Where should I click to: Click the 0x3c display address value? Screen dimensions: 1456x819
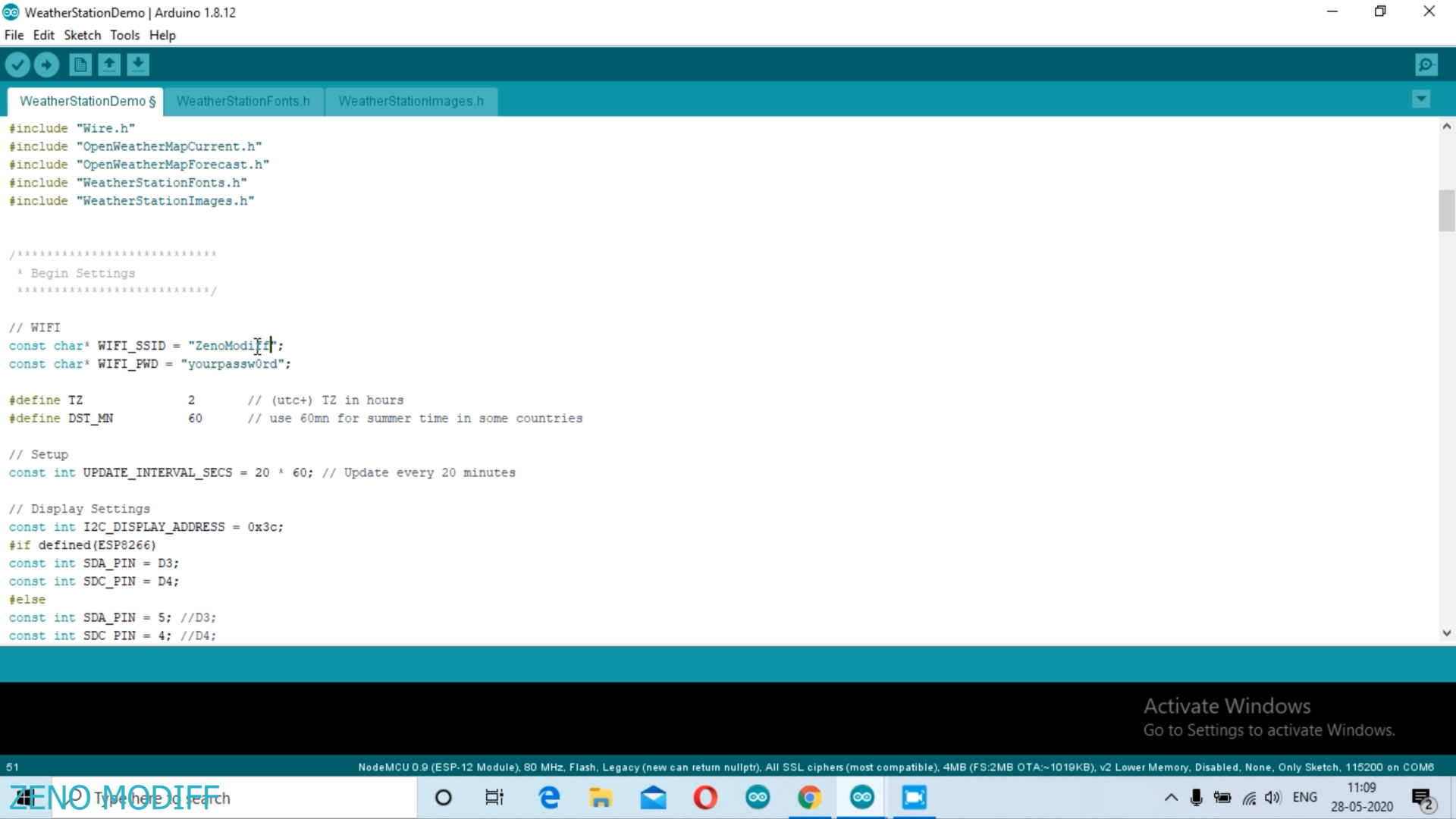pyautogui.click(x=262, y=527)
